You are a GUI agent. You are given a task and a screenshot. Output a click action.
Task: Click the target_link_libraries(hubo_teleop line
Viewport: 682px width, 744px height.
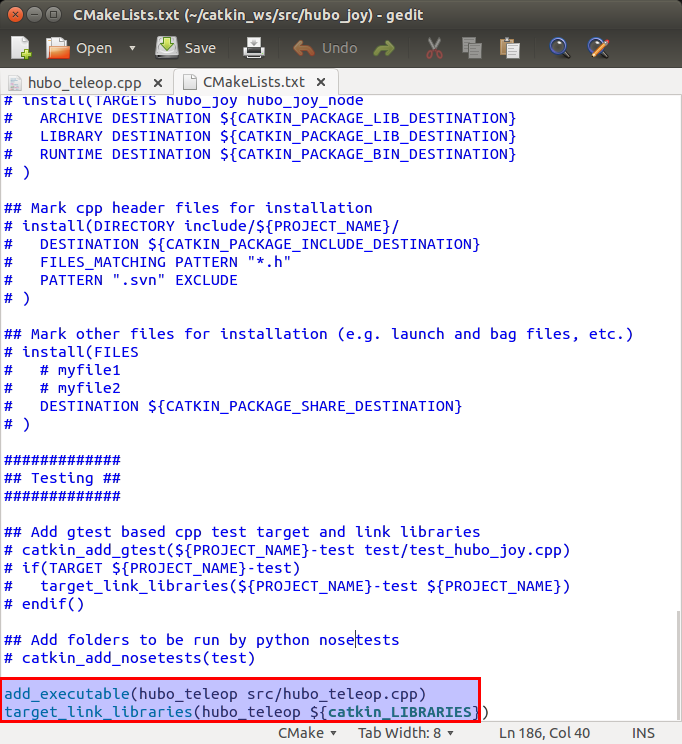click(246, 712)
